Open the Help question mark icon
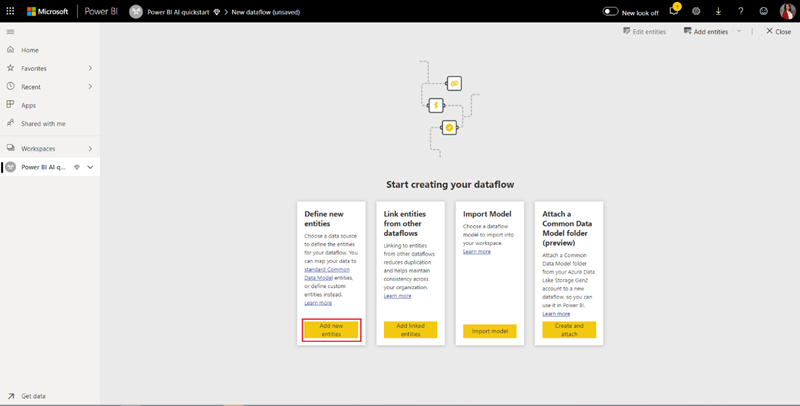The height and width of the screenshot is (406, 800). point(741,11)
